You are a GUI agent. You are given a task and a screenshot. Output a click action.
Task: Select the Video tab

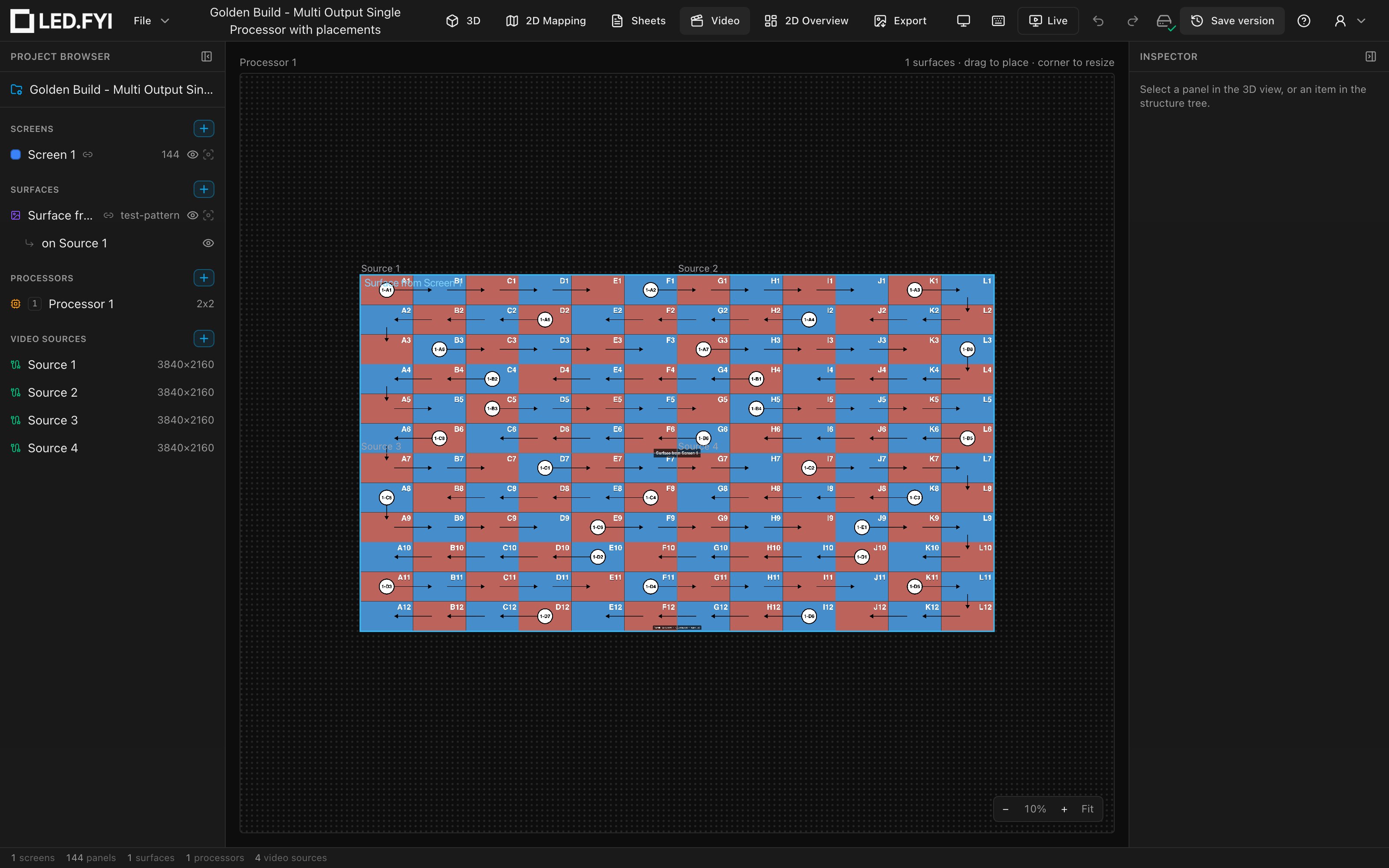[714, 21]
